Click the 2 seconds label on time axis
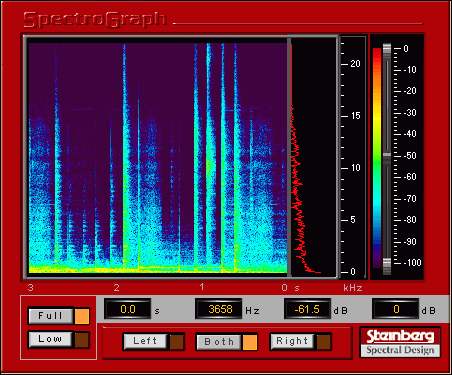 pyautogui.click(x=116, y=288)
